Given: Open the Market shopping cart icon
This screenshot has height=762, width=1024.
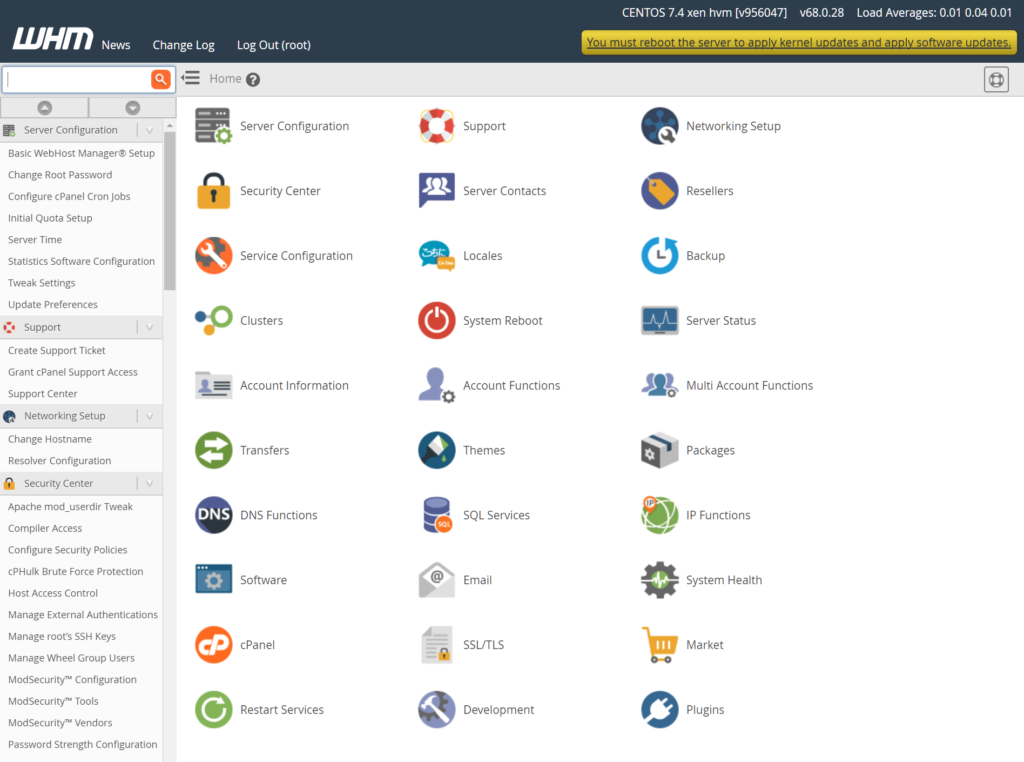Looking at the screenshot, I should pyautogui.click(x=659, y=645).
